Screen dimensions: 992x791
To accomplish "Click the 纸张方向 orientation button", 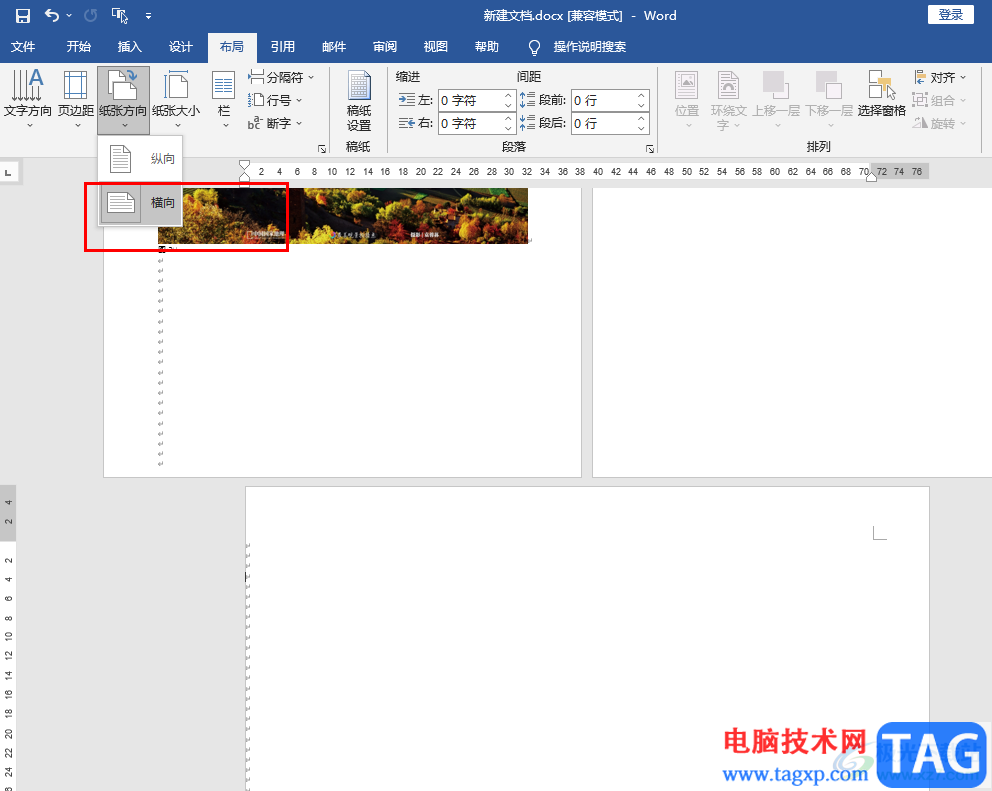I will 123,99.
